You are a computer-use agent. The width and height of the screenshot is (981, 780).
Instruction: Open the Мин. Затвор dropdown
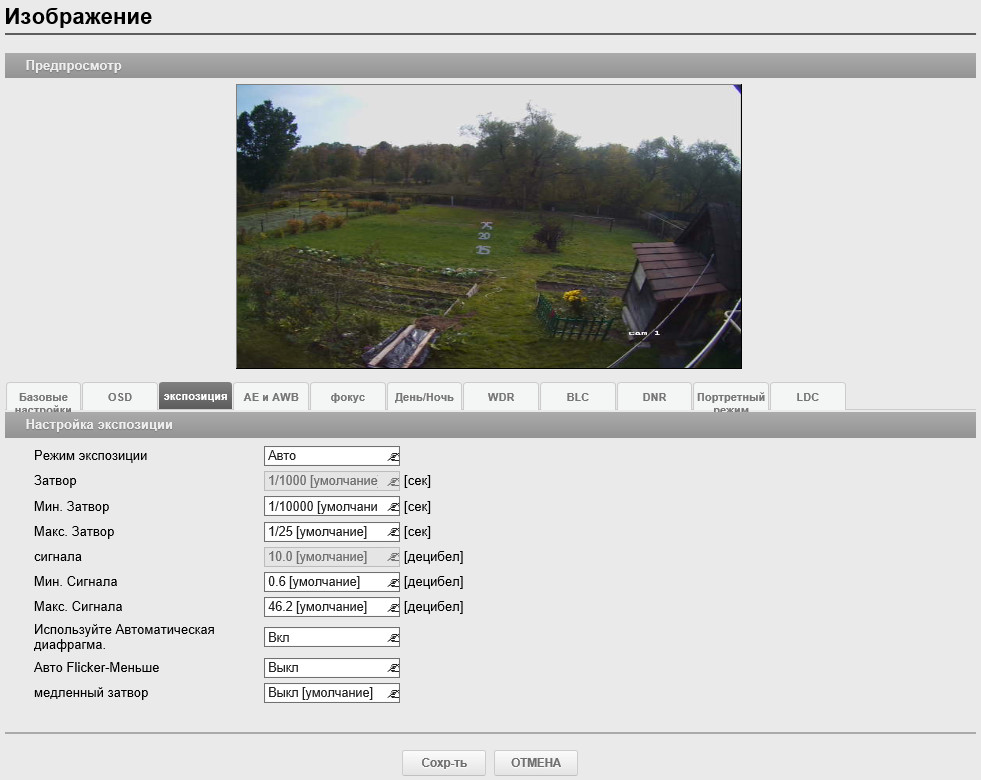click(x=332, y=507)
